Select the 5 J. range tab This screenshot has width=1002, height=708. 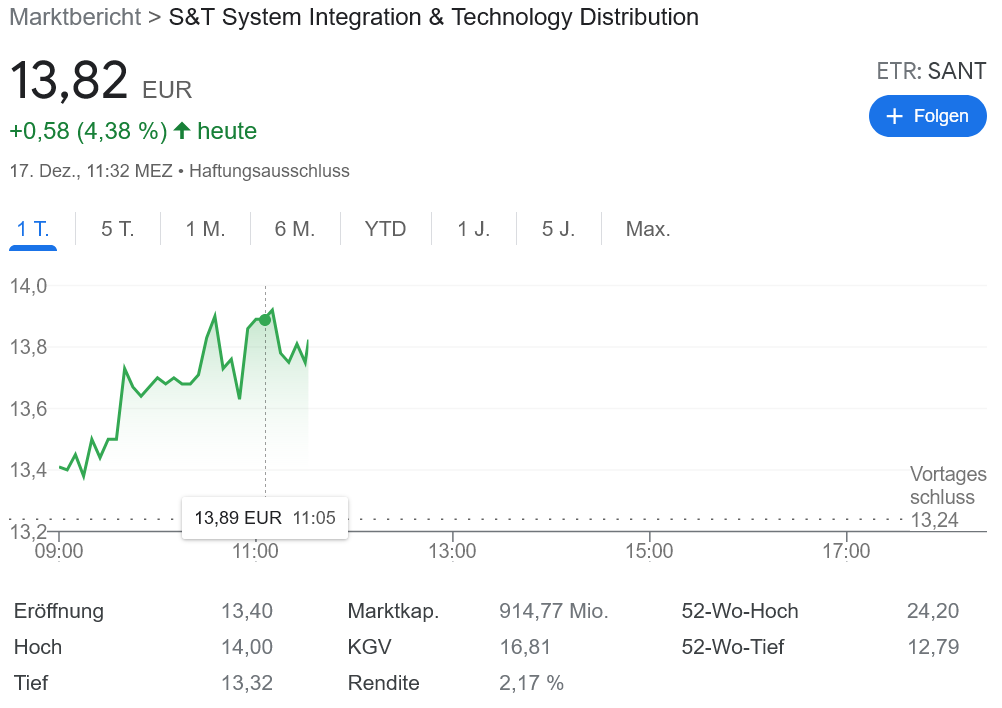tap(558, 229)
